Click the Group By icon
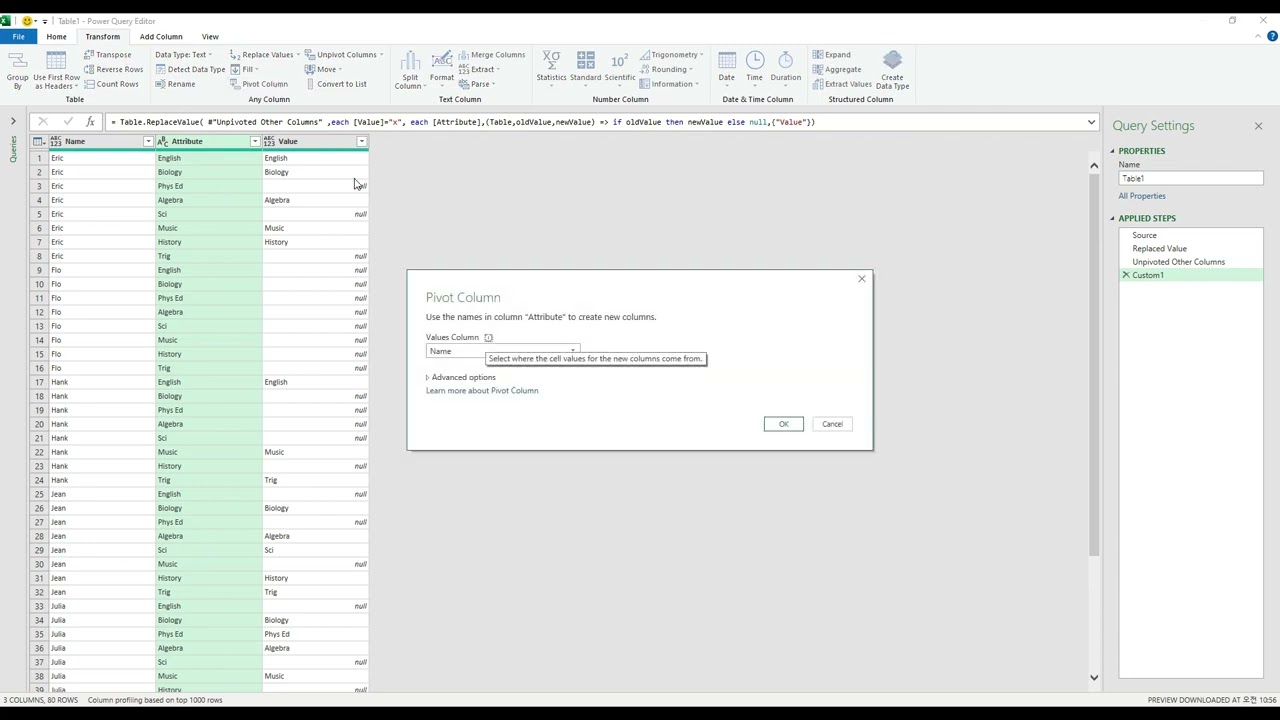The height and width of the screenshot is (720, 1280). [x=17, y=68]
